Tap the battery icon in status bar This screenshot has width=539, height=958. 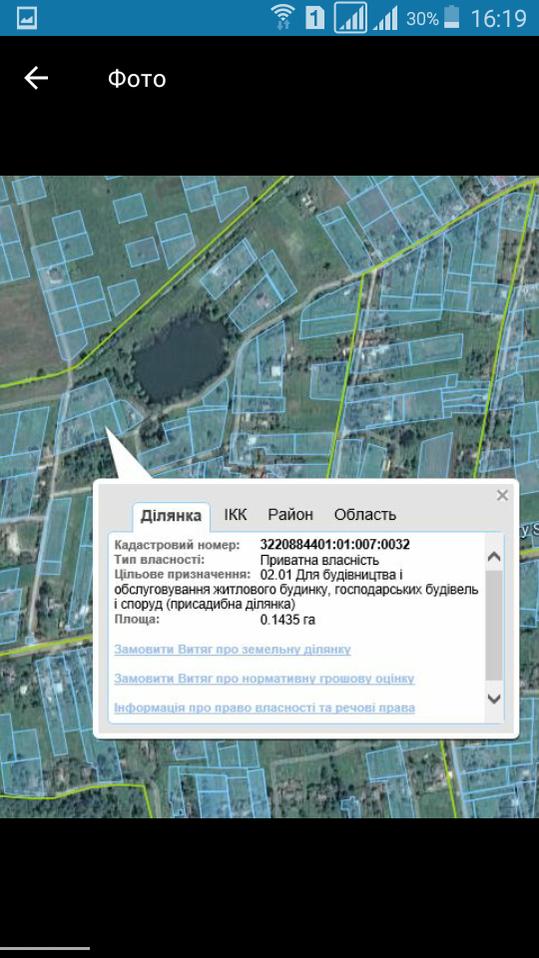451,17
